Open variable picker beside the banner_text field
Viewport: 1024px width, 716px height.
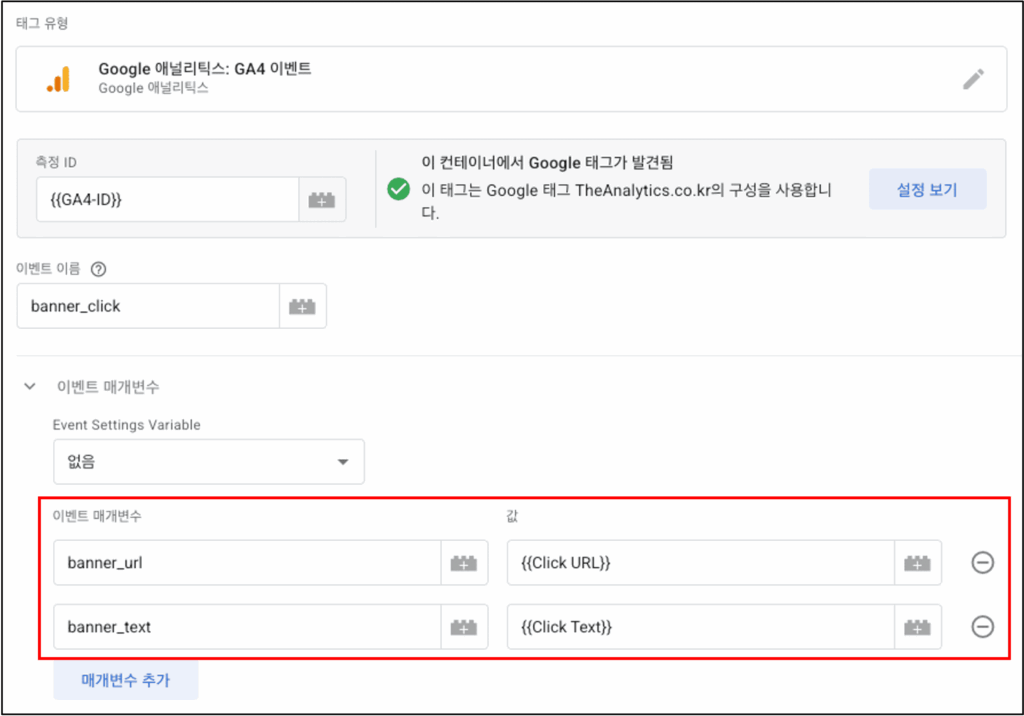click(x=464, y=627)
